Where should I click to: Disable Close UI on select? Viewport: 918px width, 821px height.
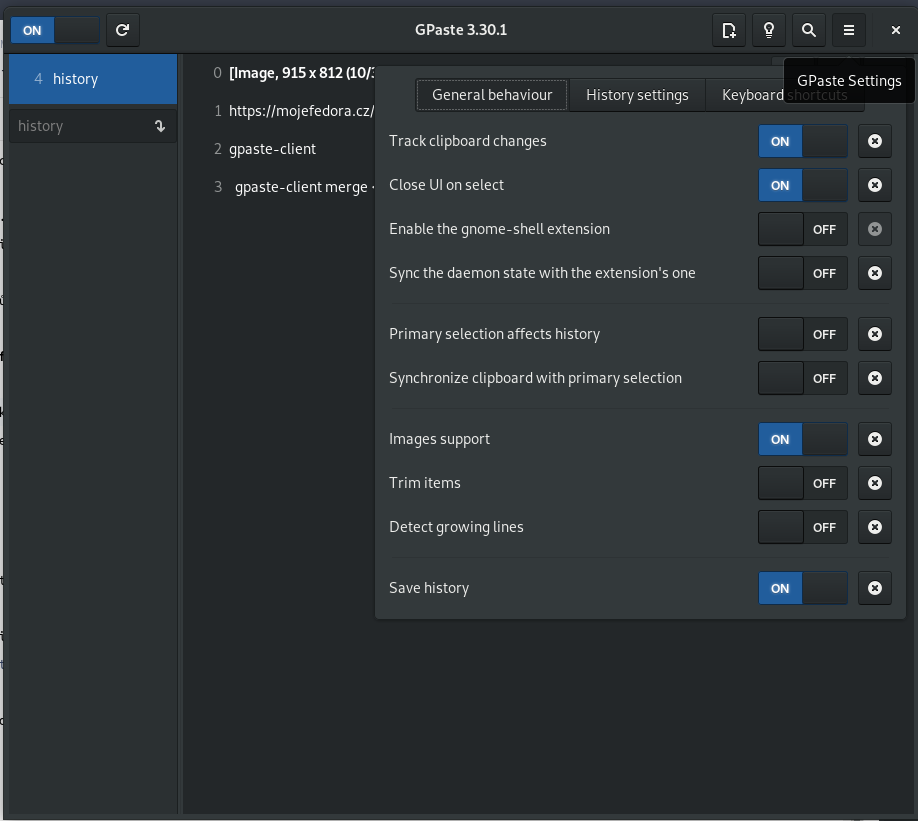click(802, 185)
